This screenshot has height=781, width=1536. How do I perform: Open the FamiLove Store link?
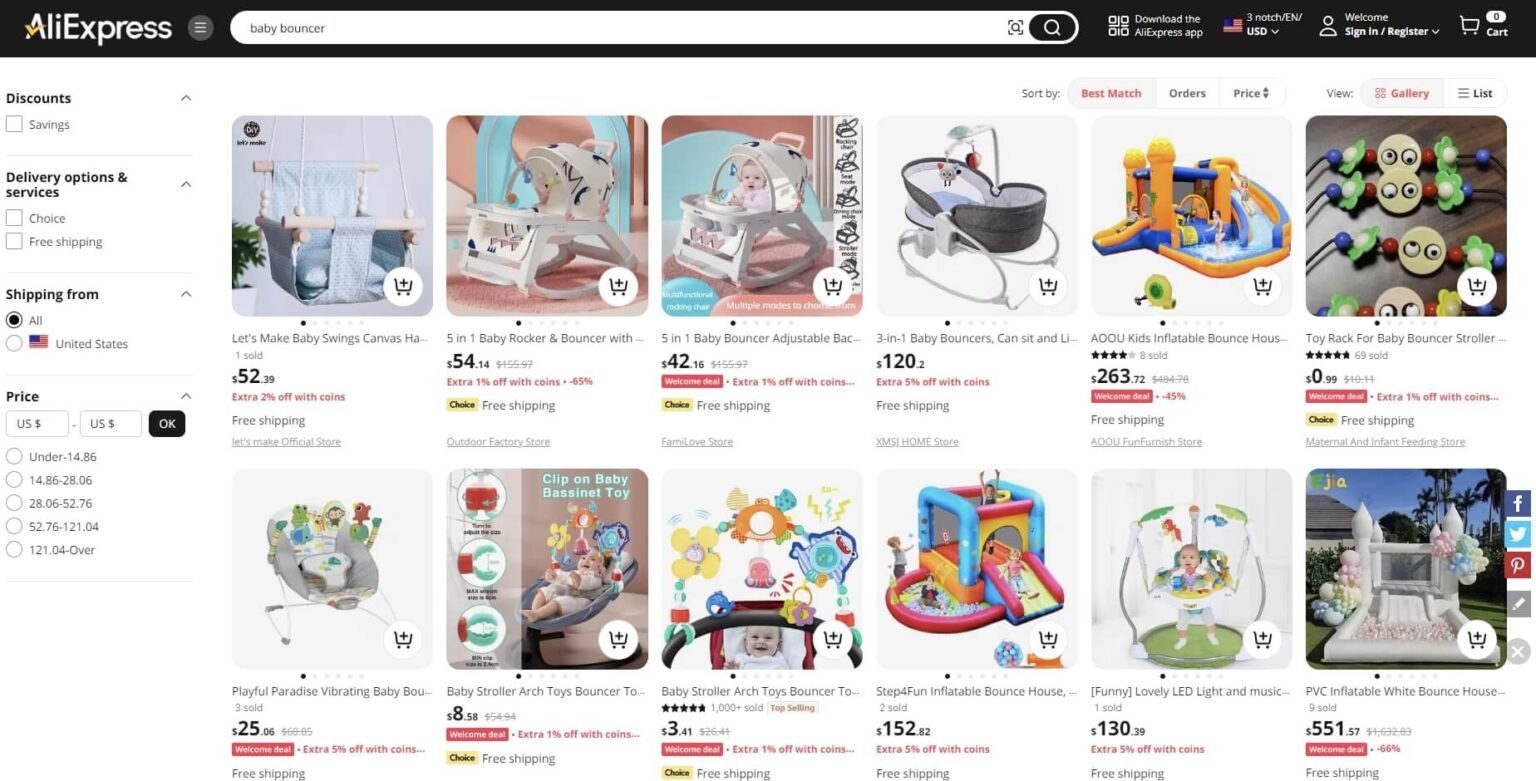click(x=697, y=441)
